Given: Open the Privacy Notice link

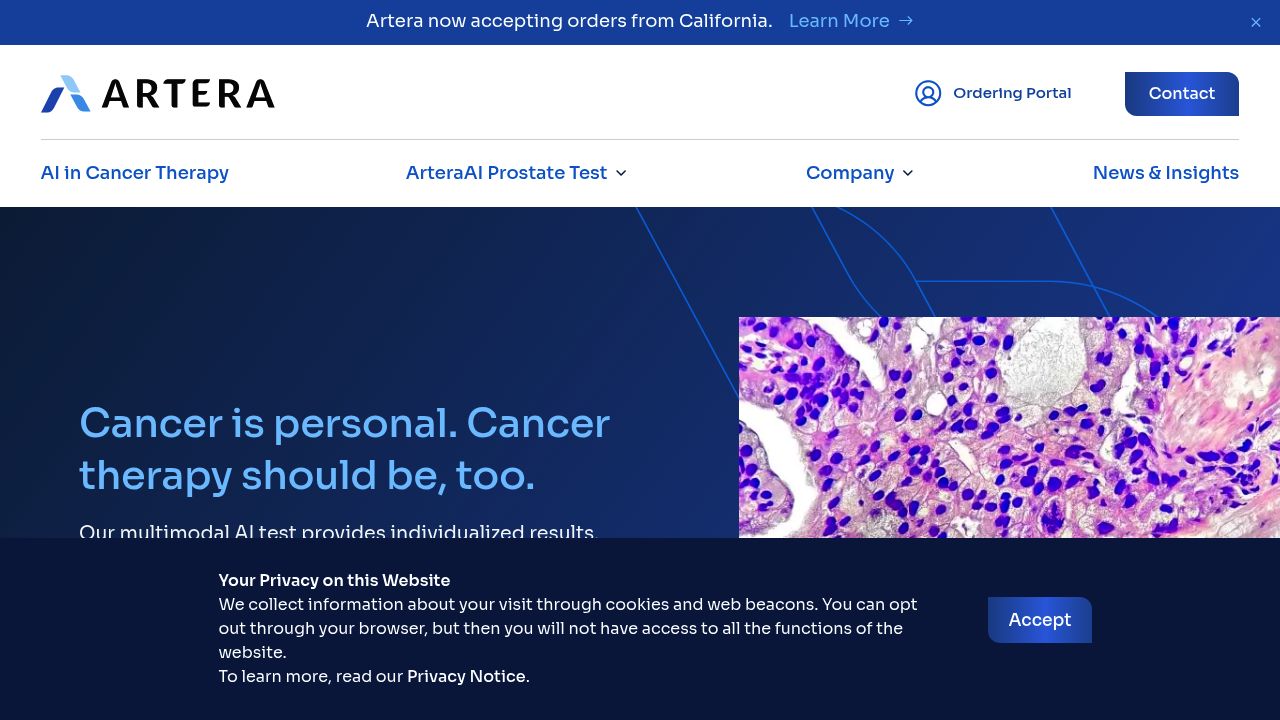Looking at the screenshot, I should tap(466, 676).
